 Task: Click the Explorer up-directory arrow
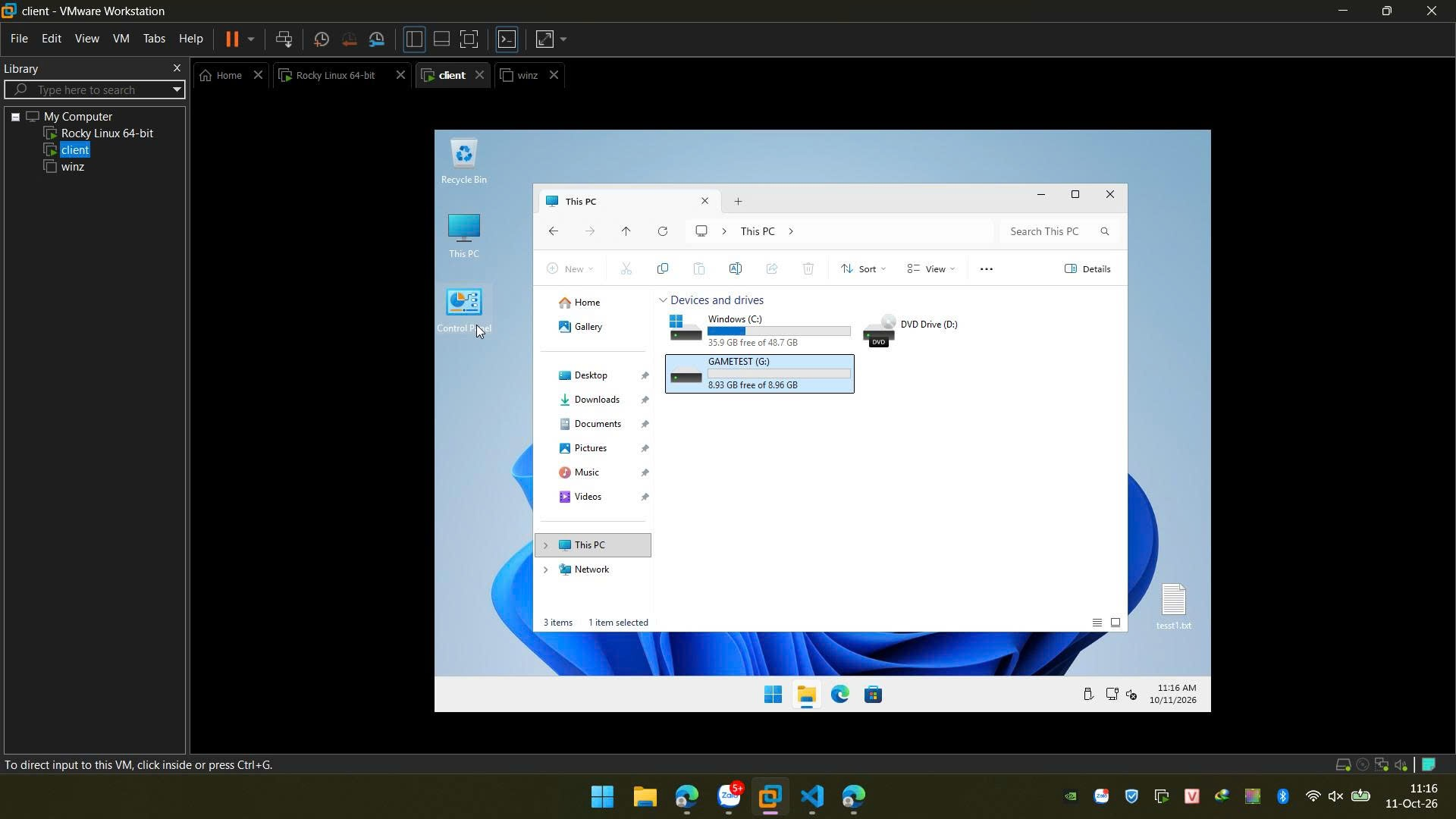tap(626, 231)
